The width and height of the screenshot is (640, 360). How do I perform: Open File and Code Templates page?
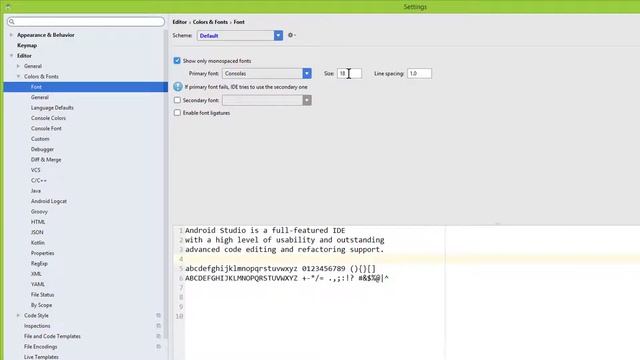(52, 336)
